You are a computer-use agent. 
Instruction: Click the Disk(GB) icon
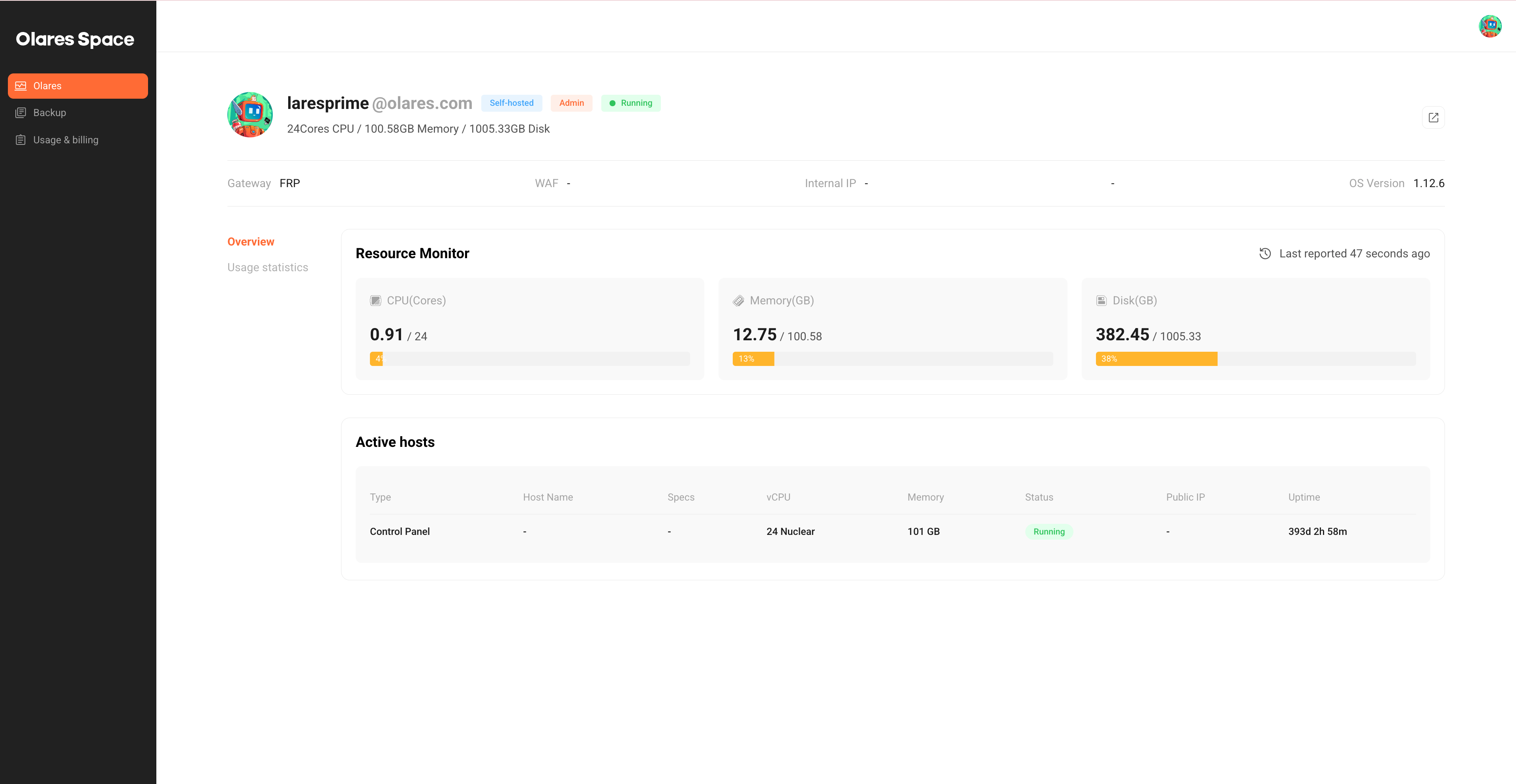tap(1101, 301)
